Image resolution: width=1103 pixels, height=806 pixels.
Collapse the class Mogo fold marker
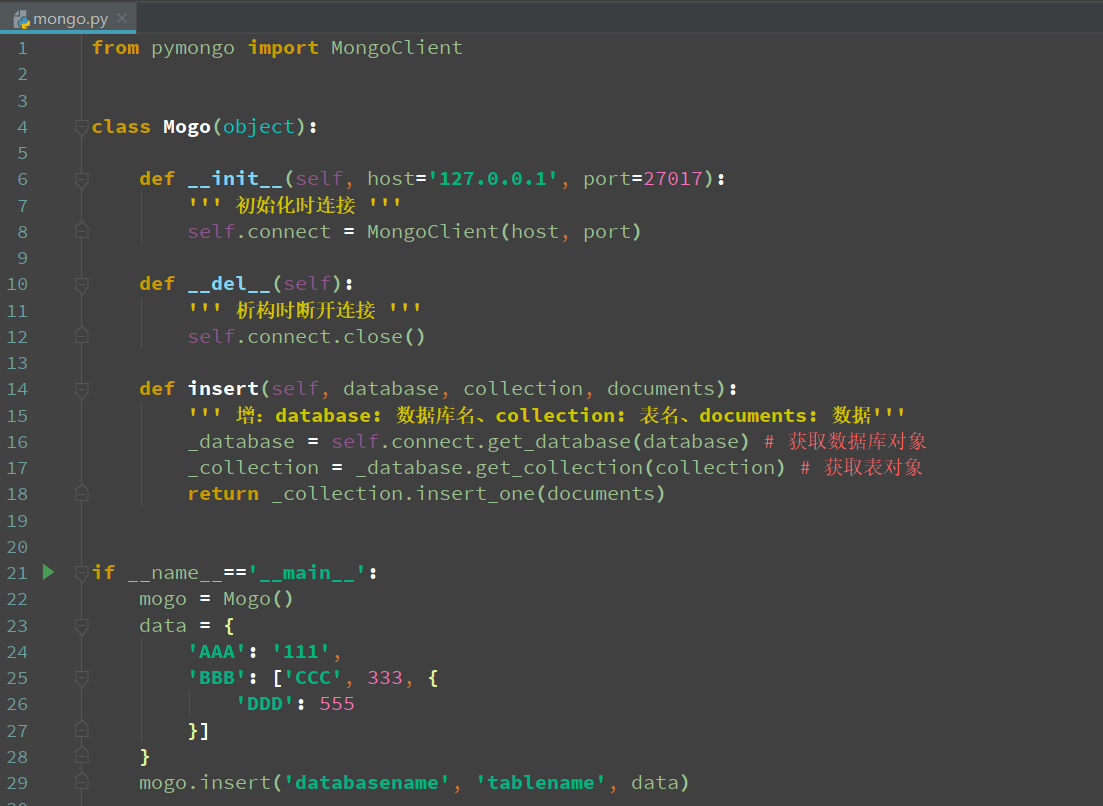tap(82, 127)
